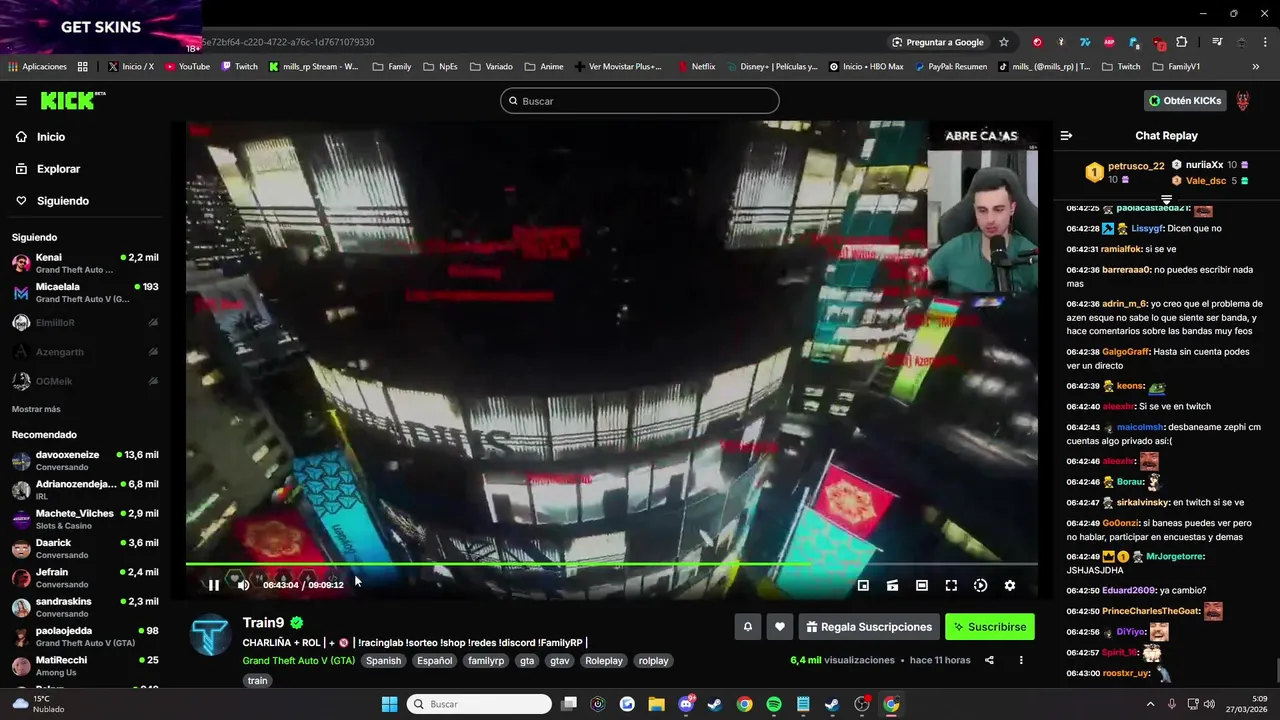Follow Train9 with heart button
The image size is (1280, 720).
click(x=780, y=627)
